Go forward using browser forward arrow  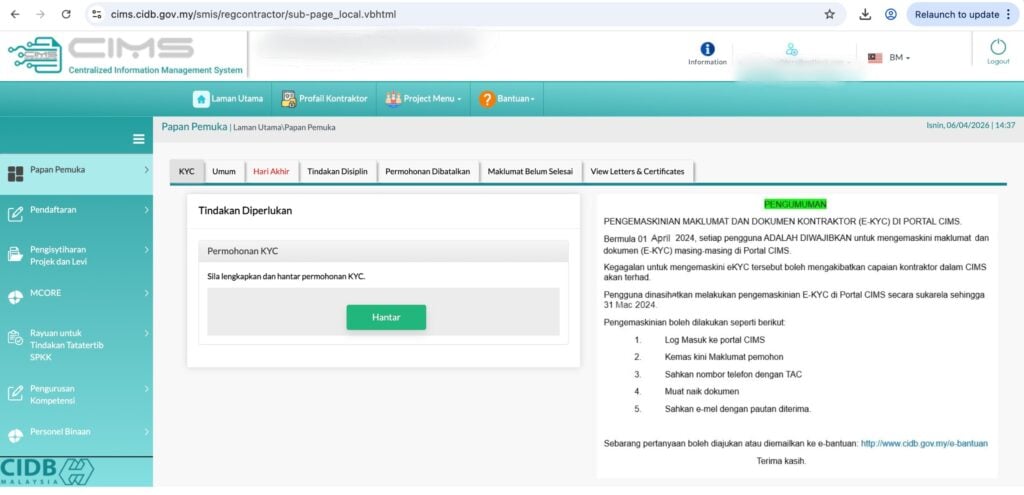(40, 14)
